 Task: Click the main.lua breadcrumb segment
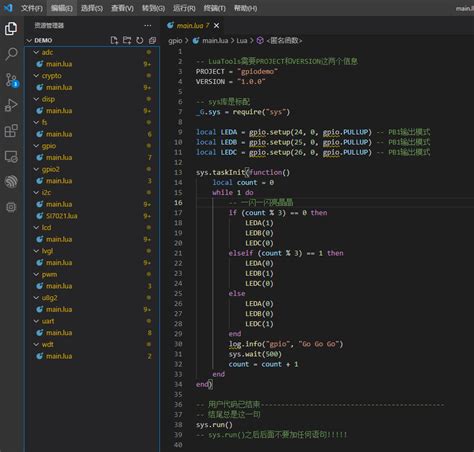pos(215,41)
